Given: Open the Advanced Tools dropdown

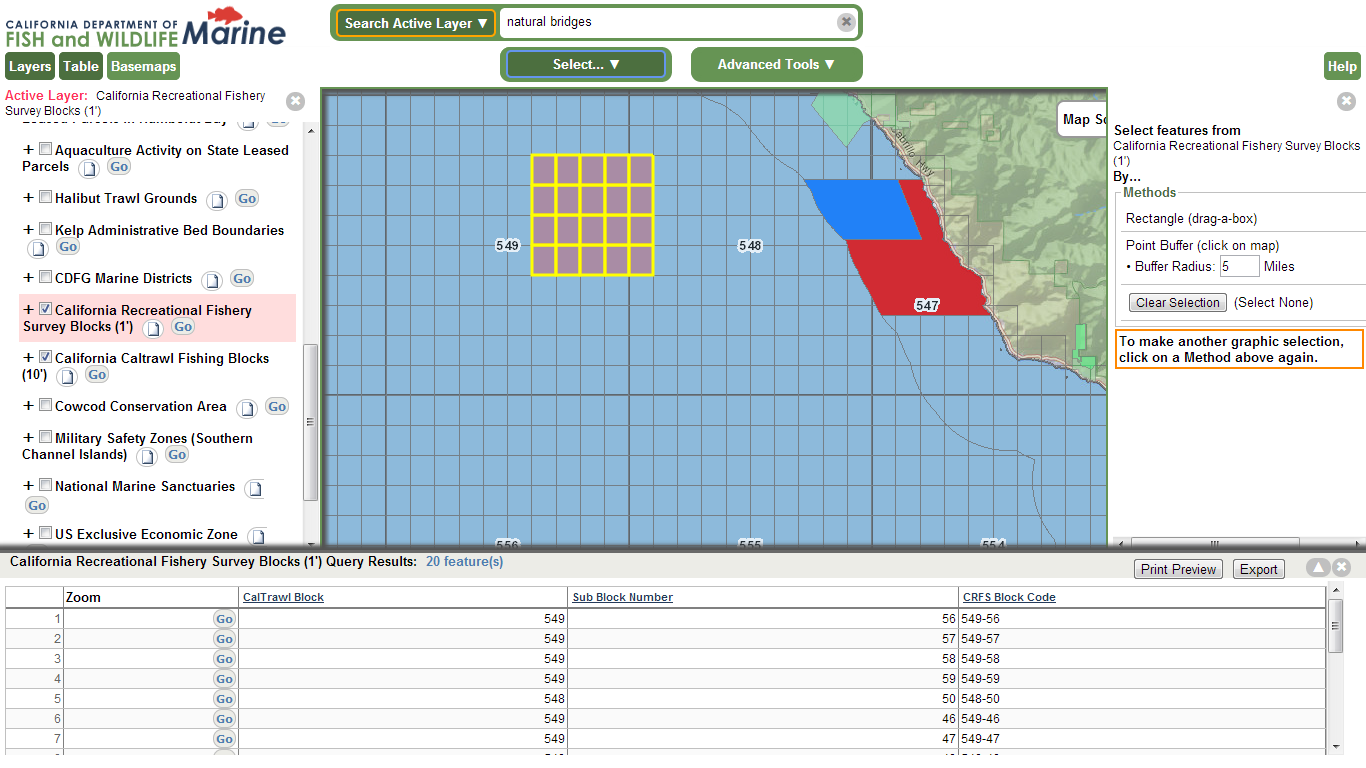Looking at the screenshot, I should click(x=776, y=64).
